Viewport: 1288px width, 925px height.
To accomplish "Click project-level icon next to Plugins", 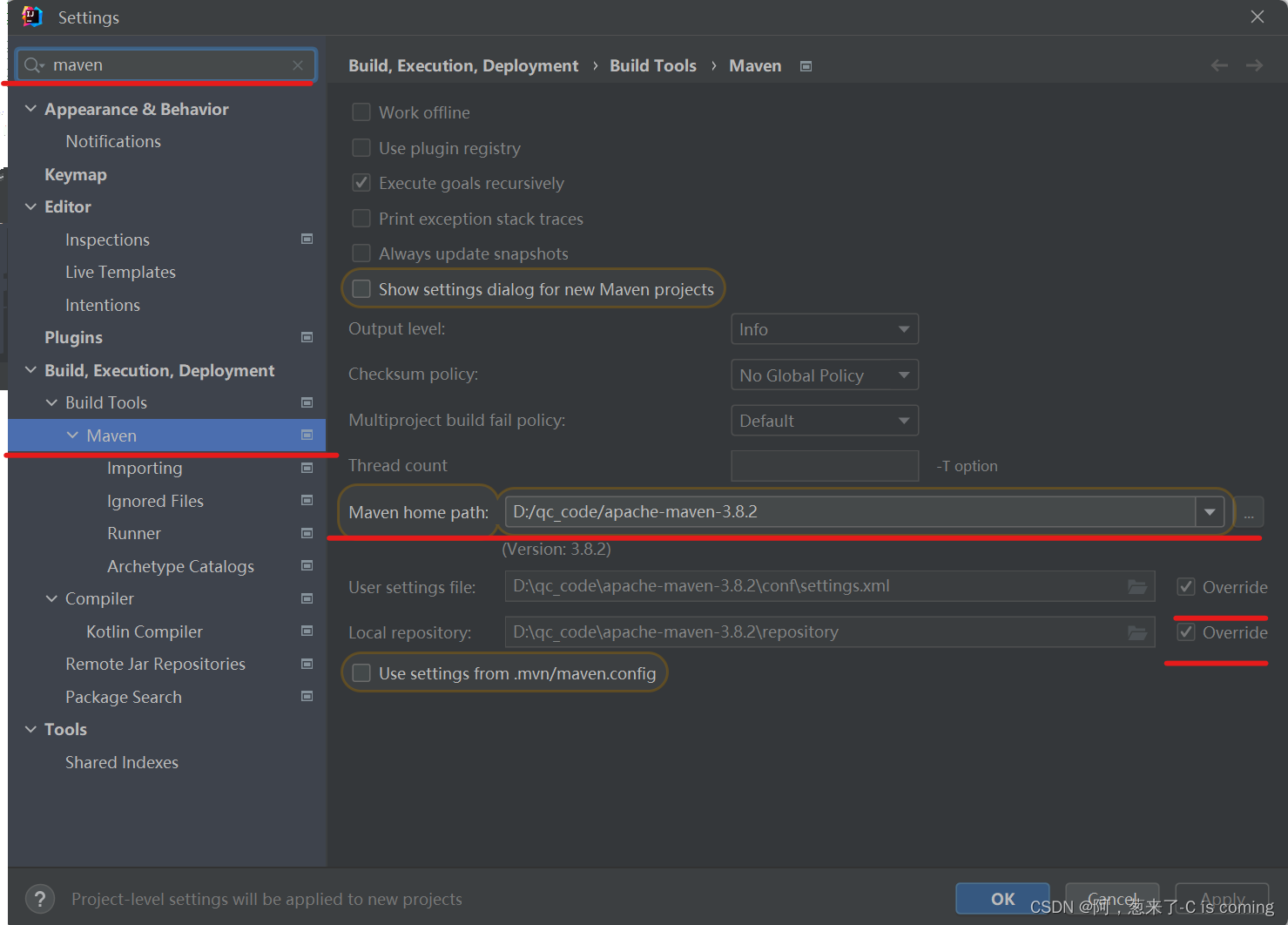I will coord(307,337).
